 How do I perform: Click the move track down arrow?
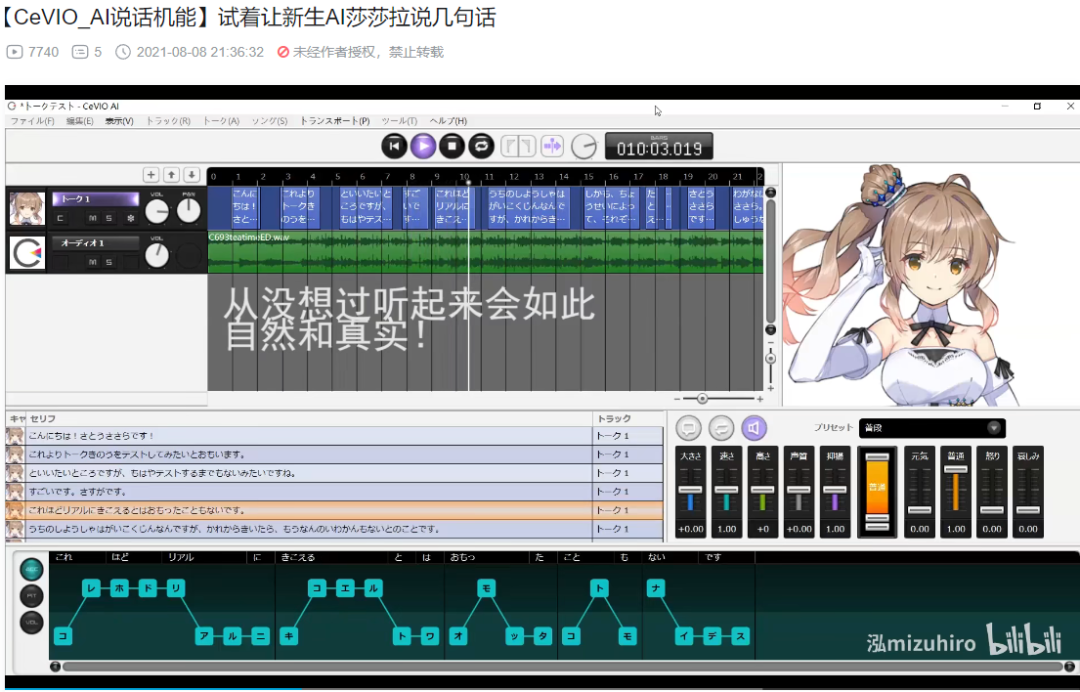pos(191,175)
